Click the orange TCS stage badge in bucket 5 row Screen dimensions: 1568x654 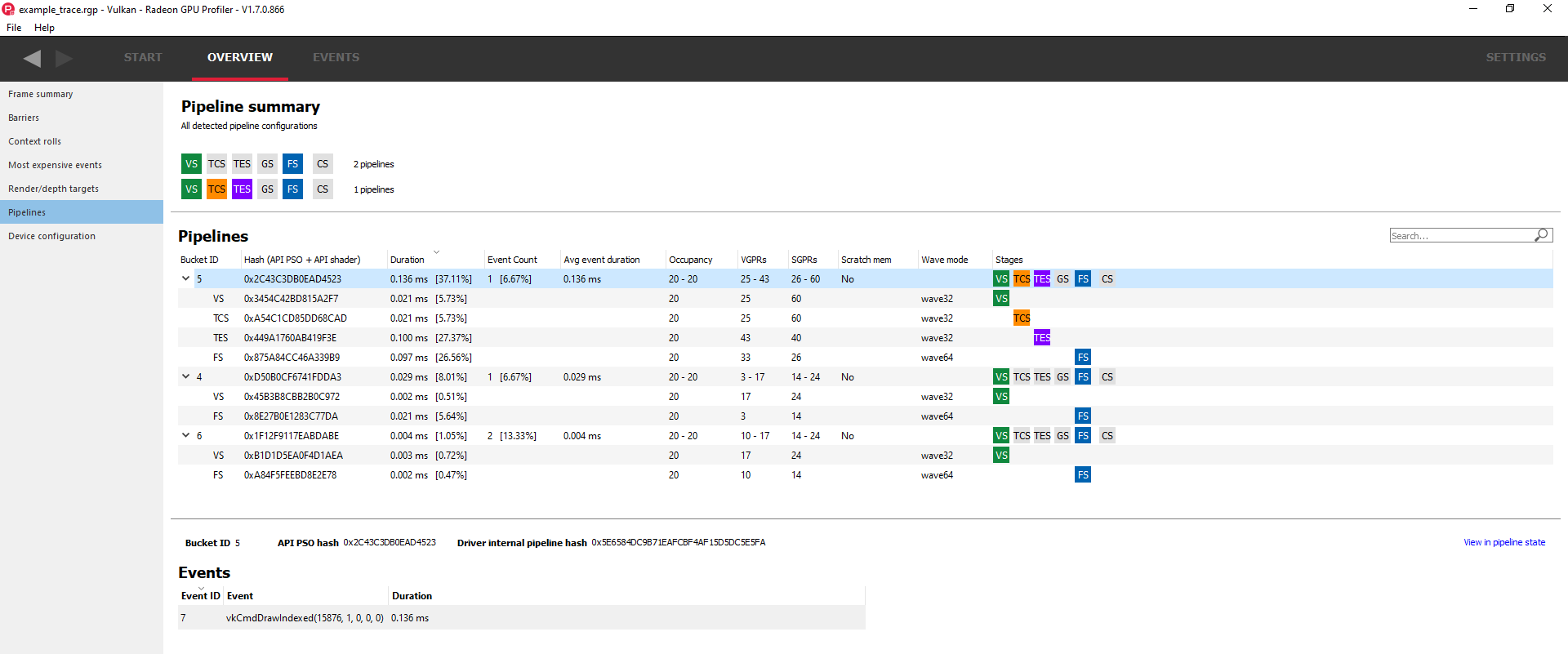pos(1022,279)
